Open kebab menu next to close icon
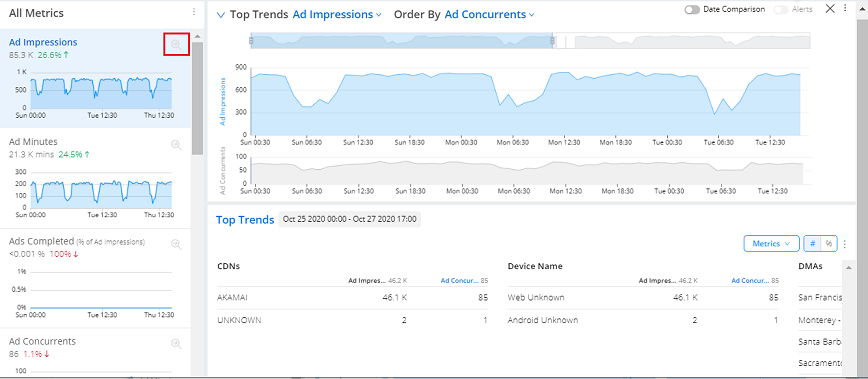 point(845,8)
